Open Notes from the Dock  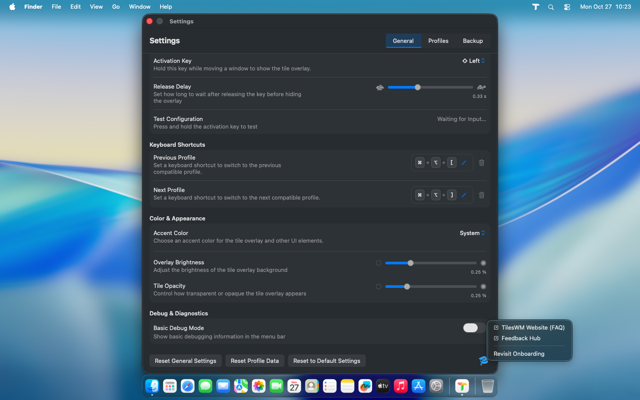347,386
